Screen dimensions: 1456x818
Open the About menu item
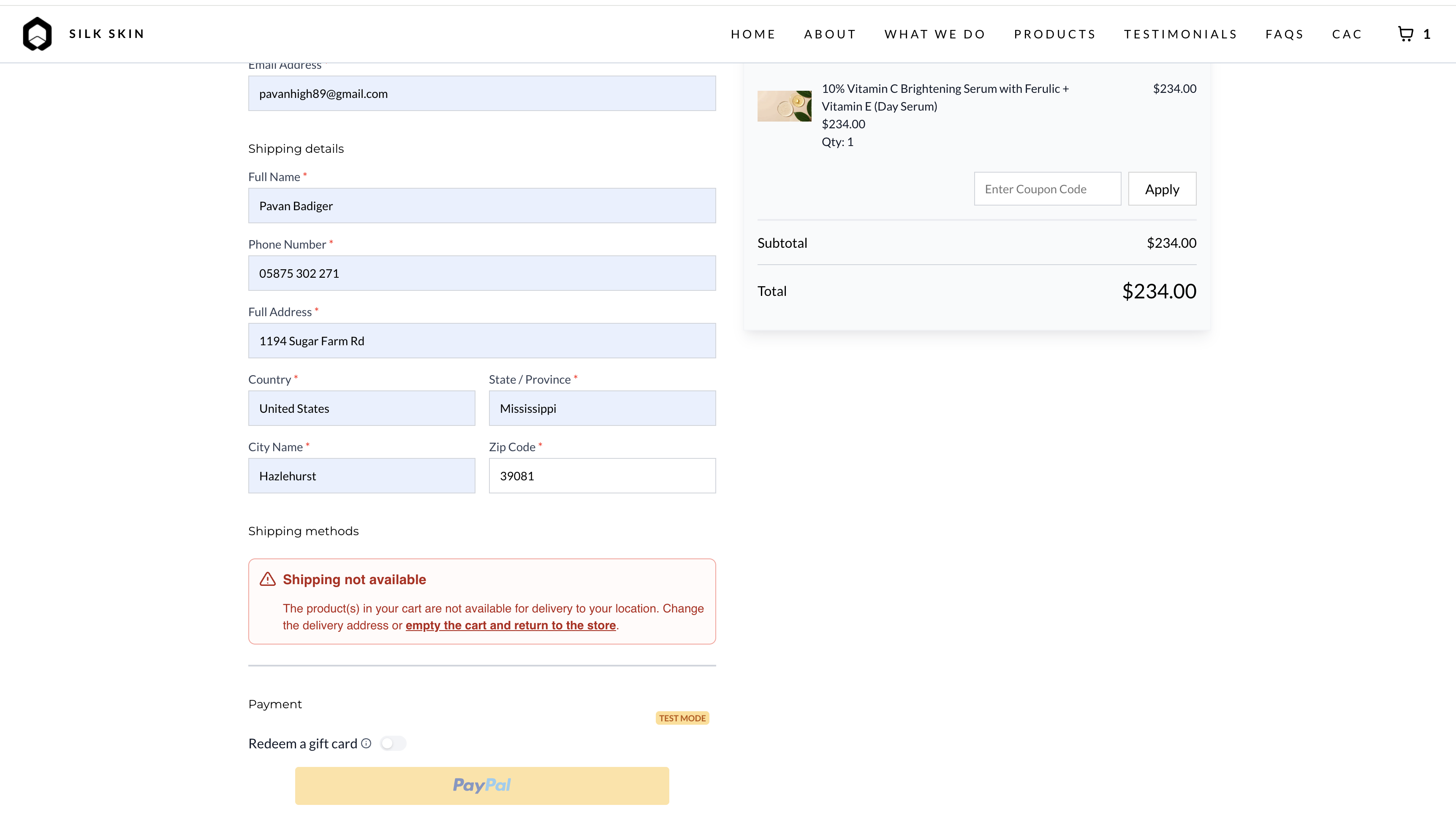830,34
